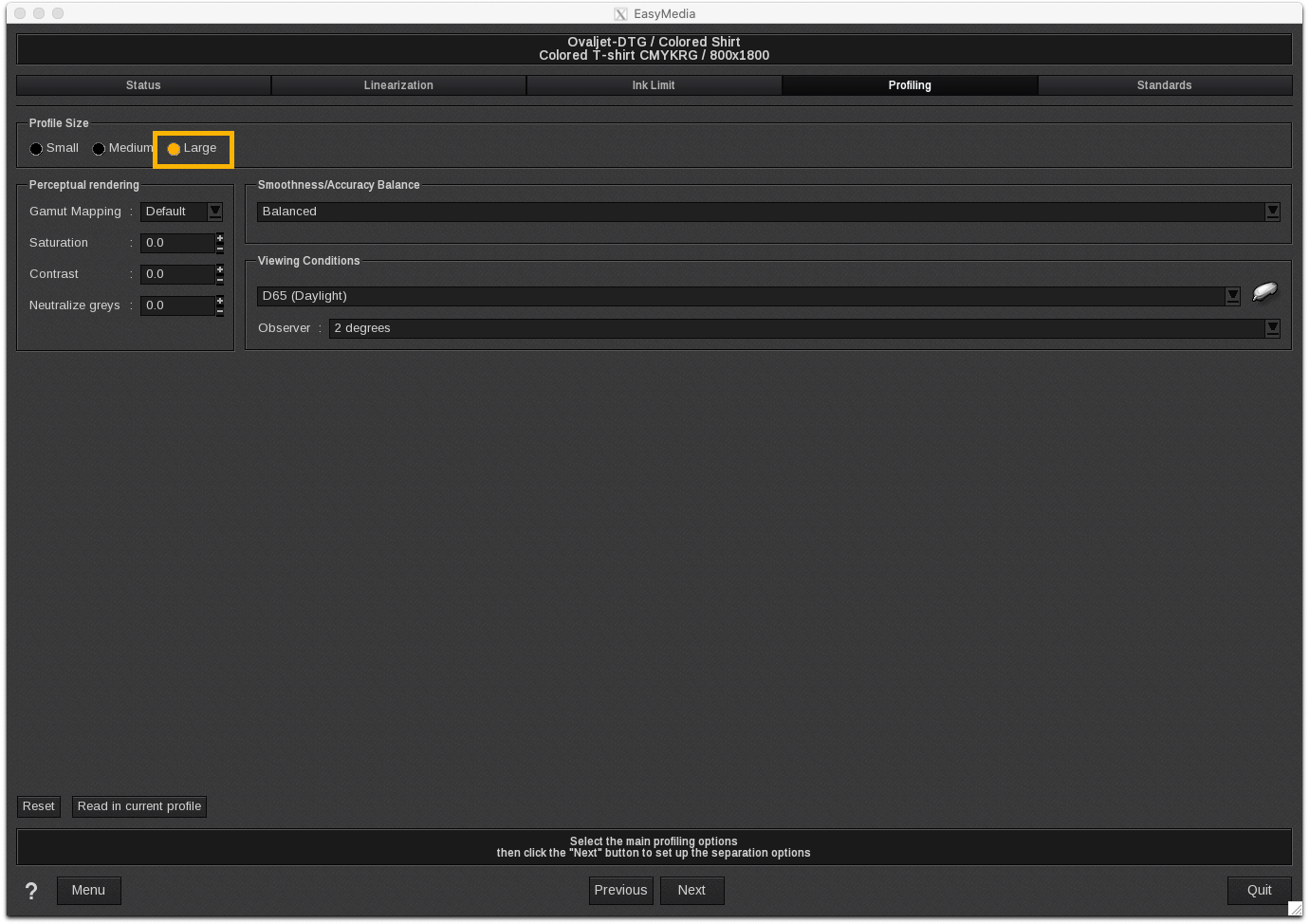Expand the Smoothness/Accuracy Balance dropdown
This screenshot has width=1309, height=924.
1272,212
